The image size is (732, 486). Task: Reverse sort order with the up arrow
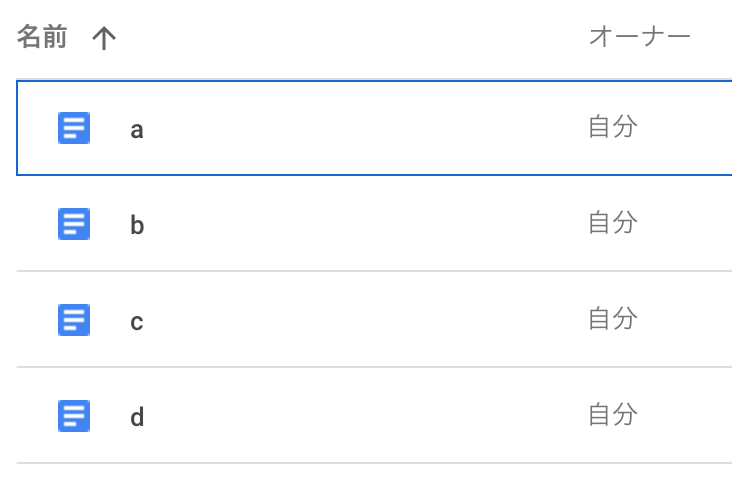(x=104, y=38)
